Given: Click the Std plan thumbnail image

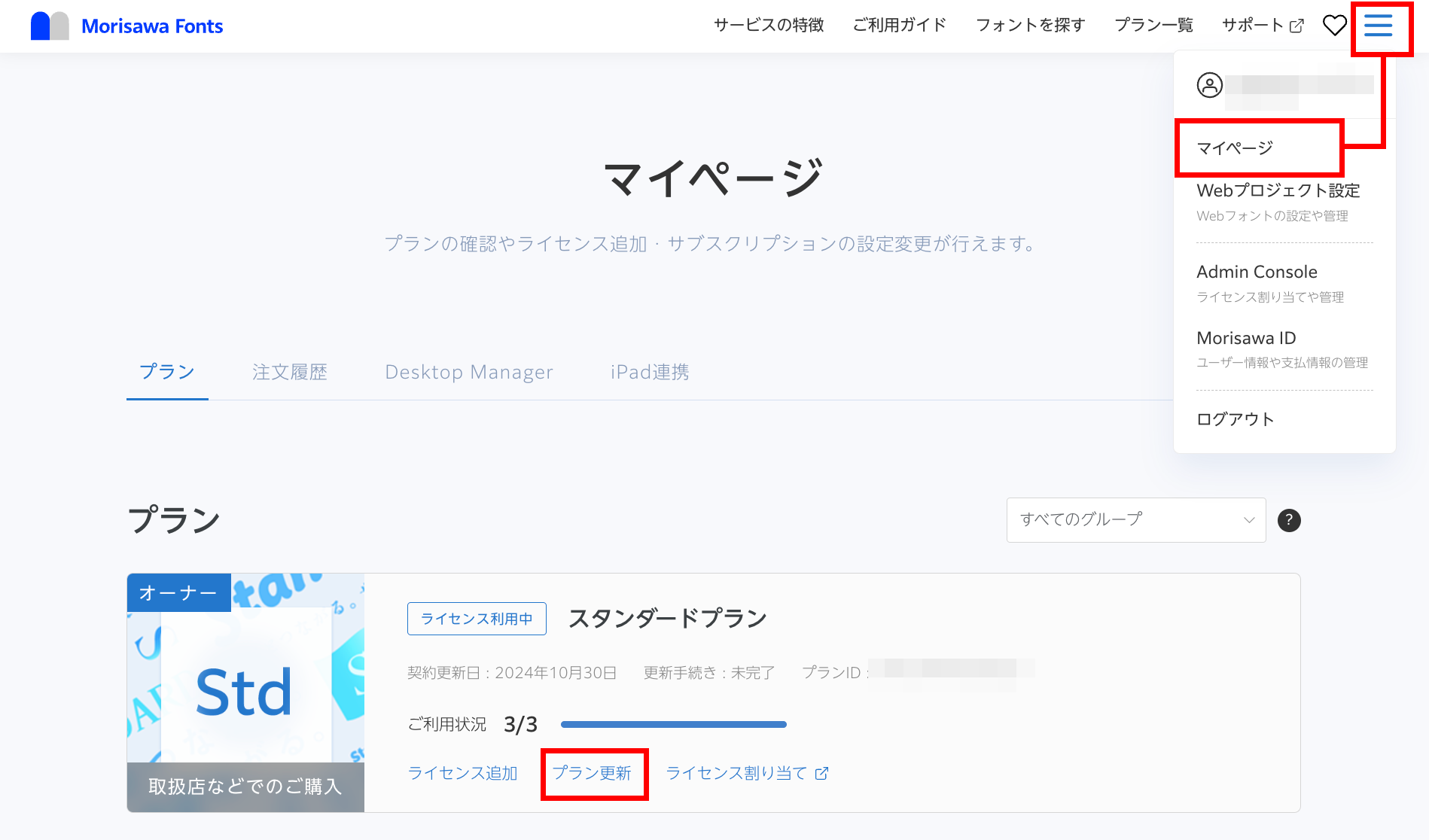Looking at the screenshot, I should 245,693.
